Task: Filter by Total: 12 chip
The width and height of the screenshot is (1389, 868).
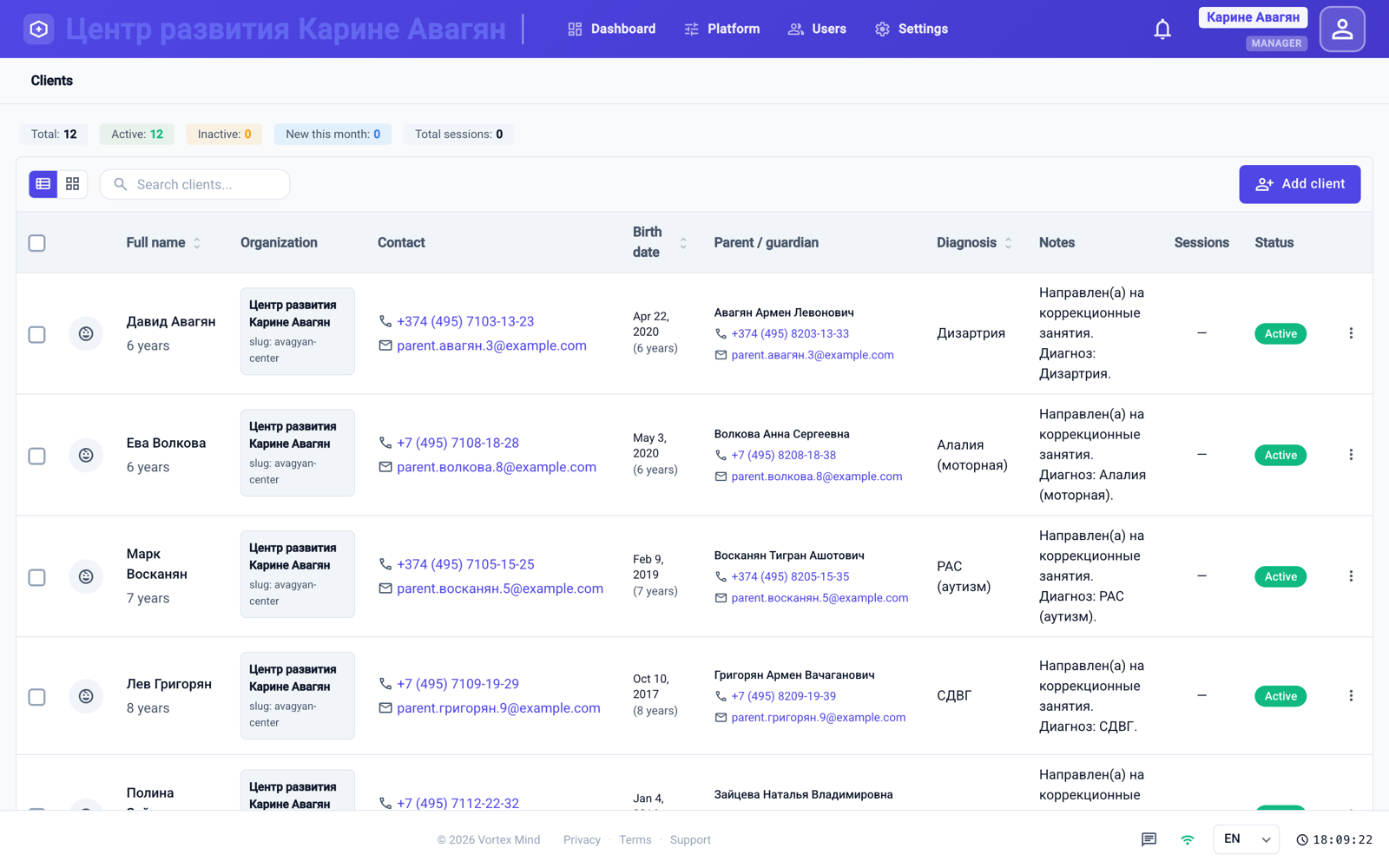Action: click(54, 134)
